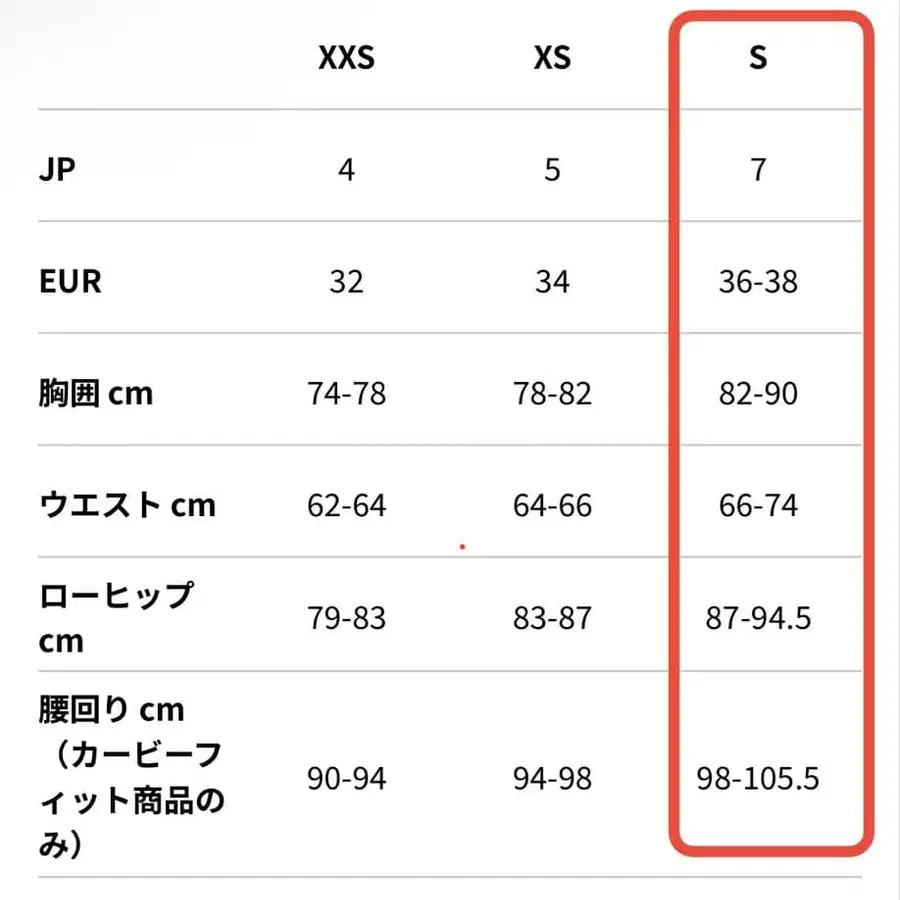Click JP size 7 in S column
The width and height of the screenshot is (900, 900).
(758, 169)
